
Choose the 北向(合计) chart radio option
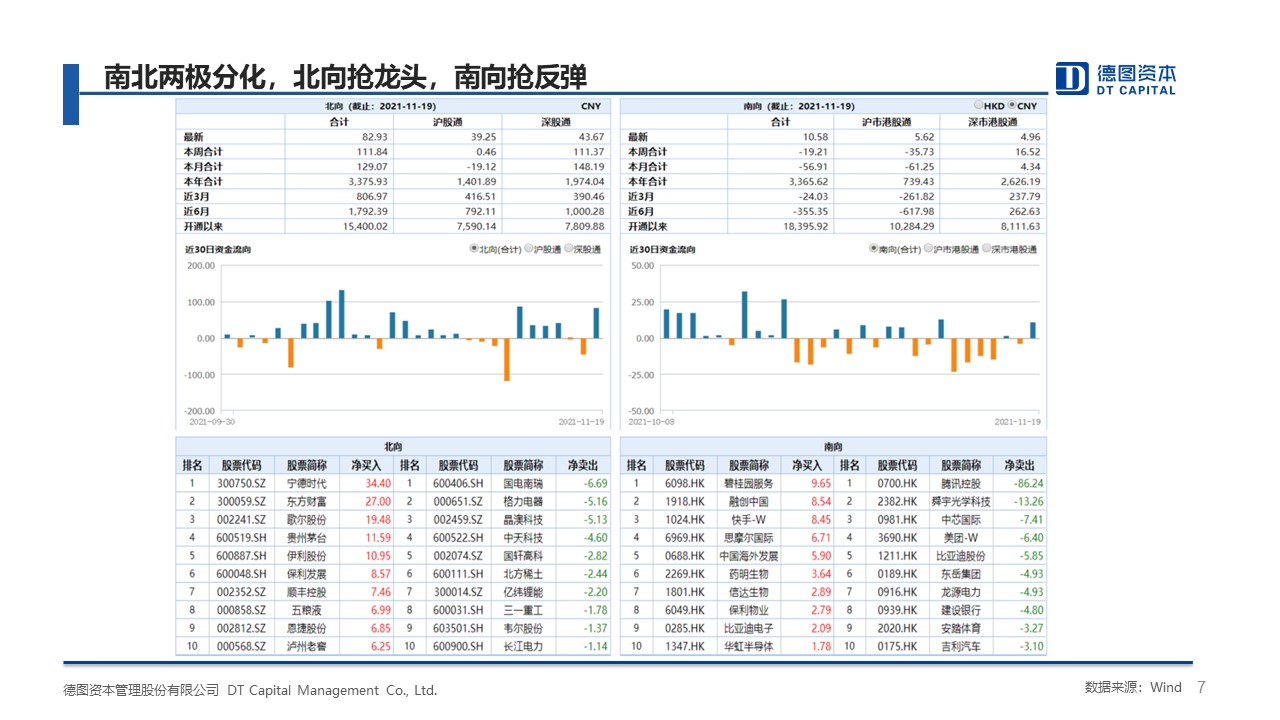pyautogui.click(x=473, y=249)
